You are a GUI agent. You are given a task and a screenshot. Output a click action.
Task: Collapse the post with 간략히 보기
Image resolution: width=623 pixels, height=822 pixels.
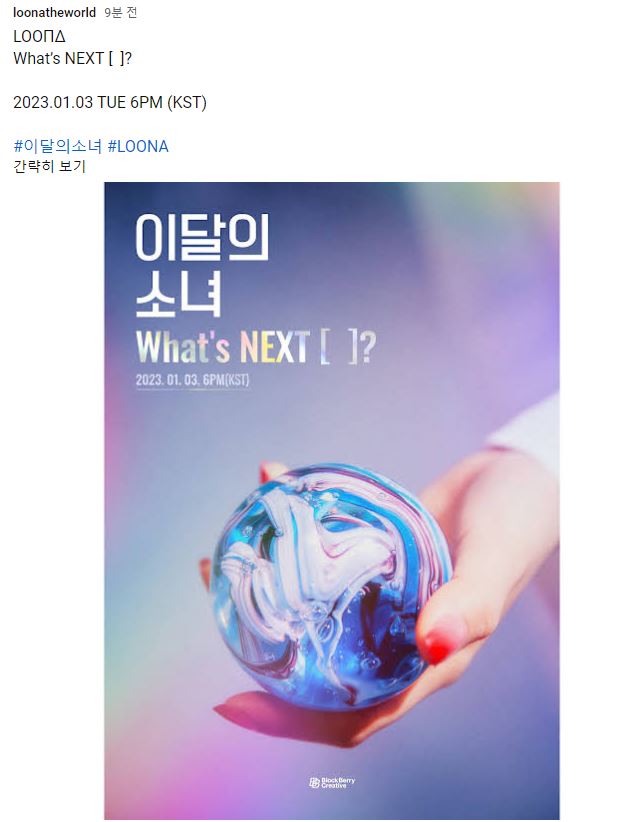pos(49,167)
